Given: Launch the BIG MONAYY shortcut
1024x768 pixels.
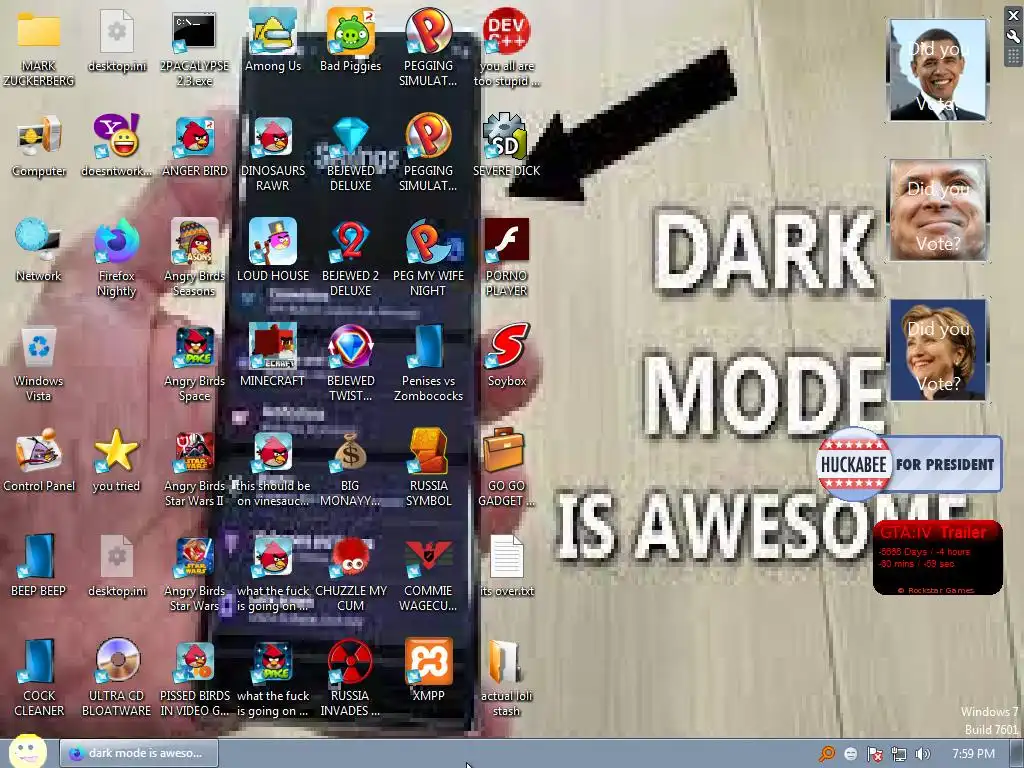Looking at the screenshot, I should click(351, 469).
